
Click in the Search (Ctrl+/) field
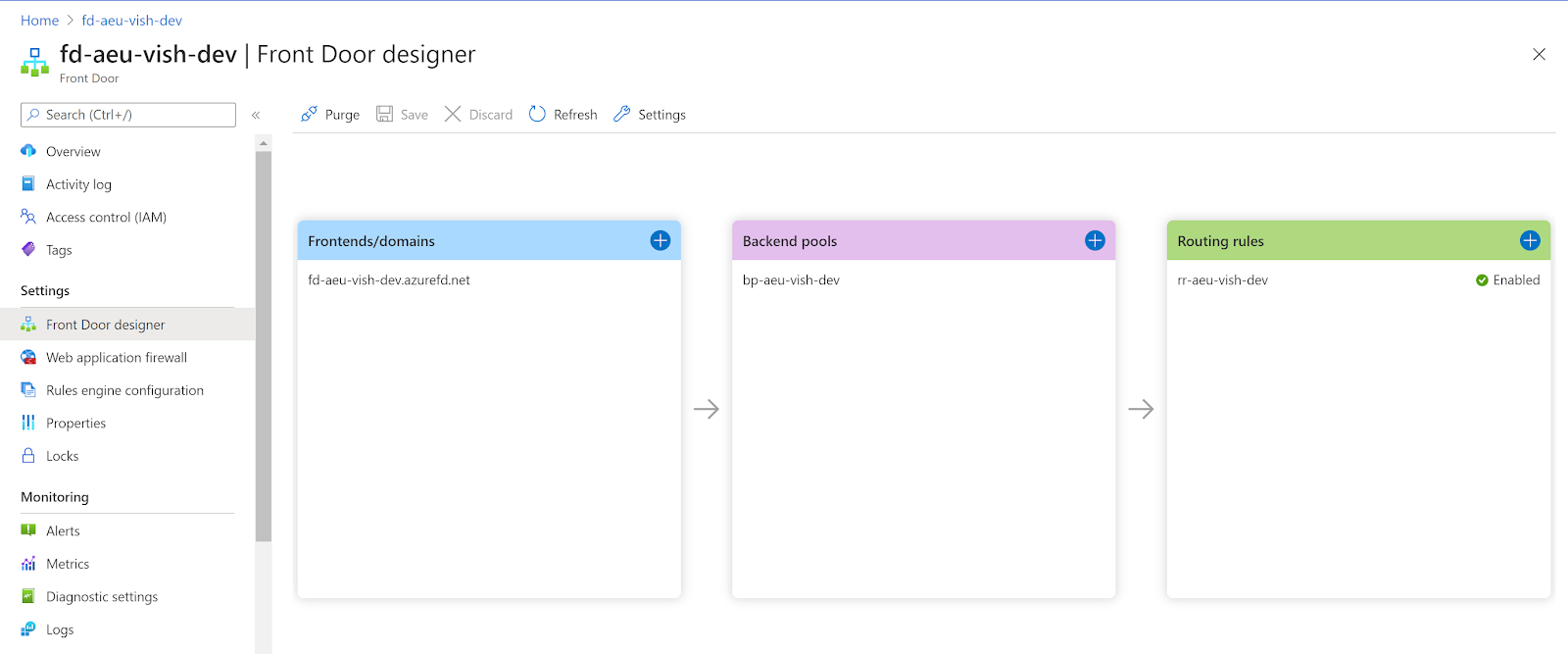pos(128,115)
